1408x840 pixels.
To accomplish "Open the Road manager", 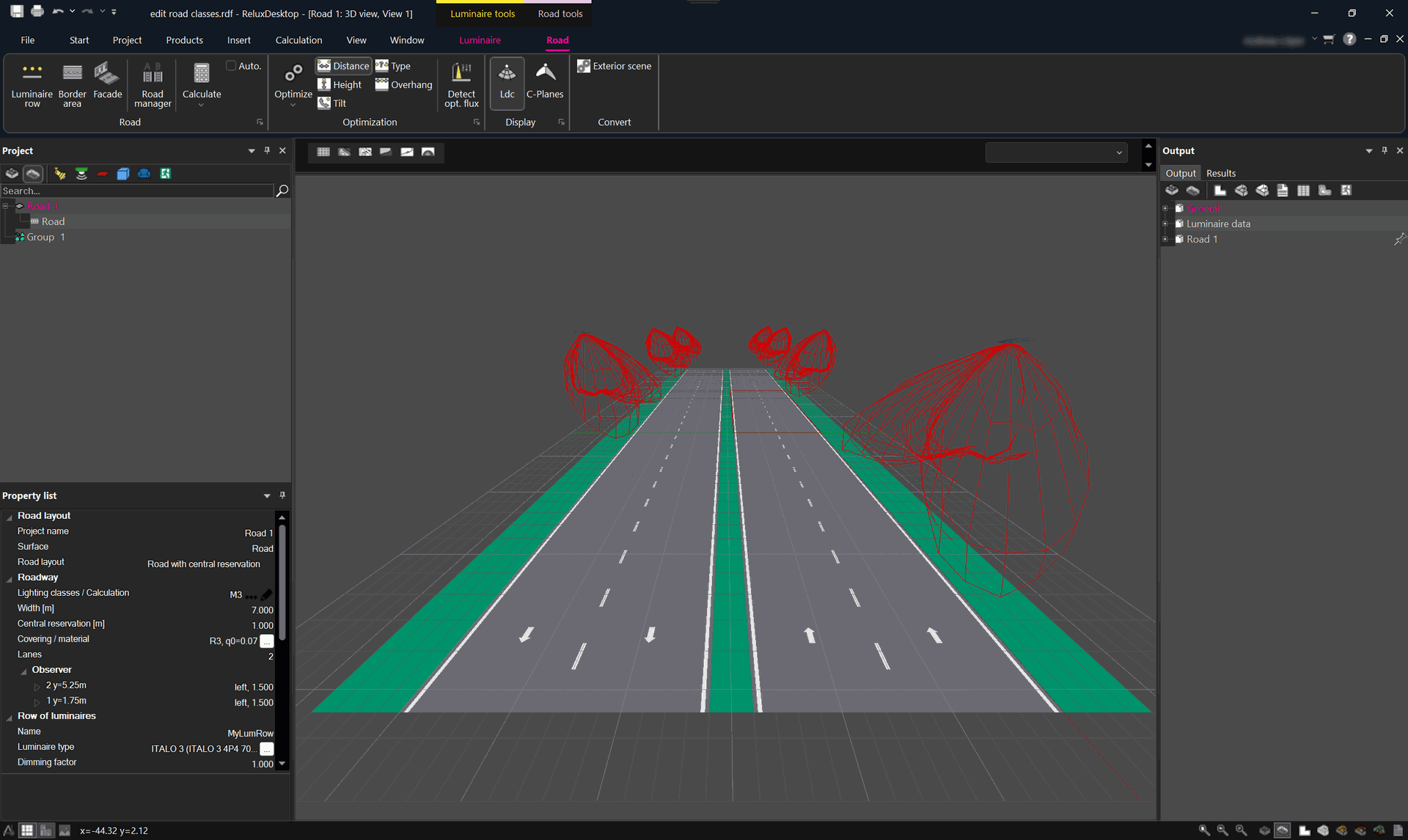I will 153,85.
